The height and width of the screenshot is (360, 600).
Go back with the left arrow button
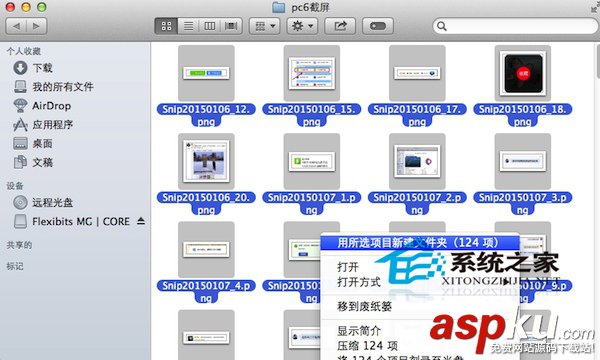(16, 26)
